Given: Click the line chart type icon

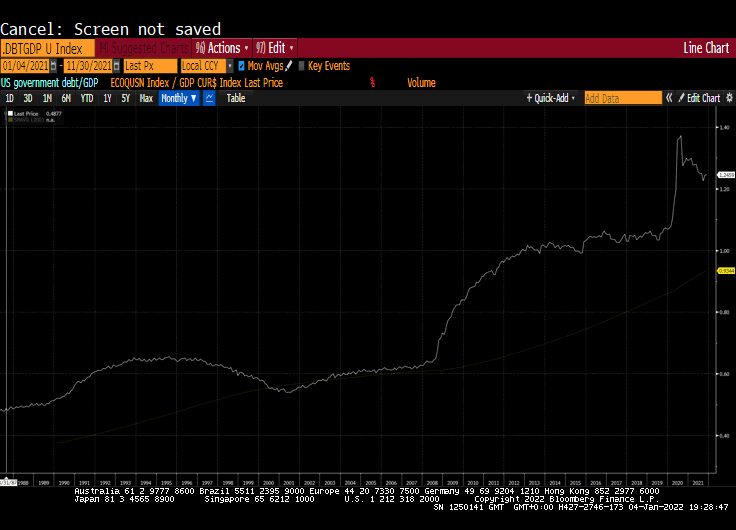Looking at the screenshot, I should (209, 98).
